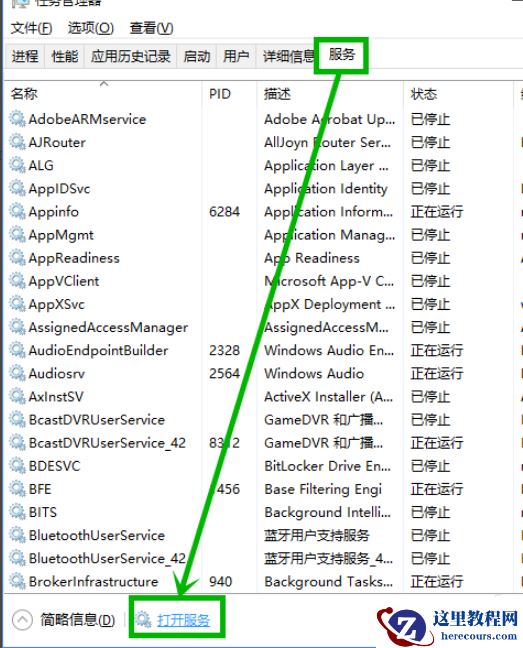Image resolution: width=523 pixels, height=648 pixels.
Task: Open the 选项(O) menu
Action: 91,28
